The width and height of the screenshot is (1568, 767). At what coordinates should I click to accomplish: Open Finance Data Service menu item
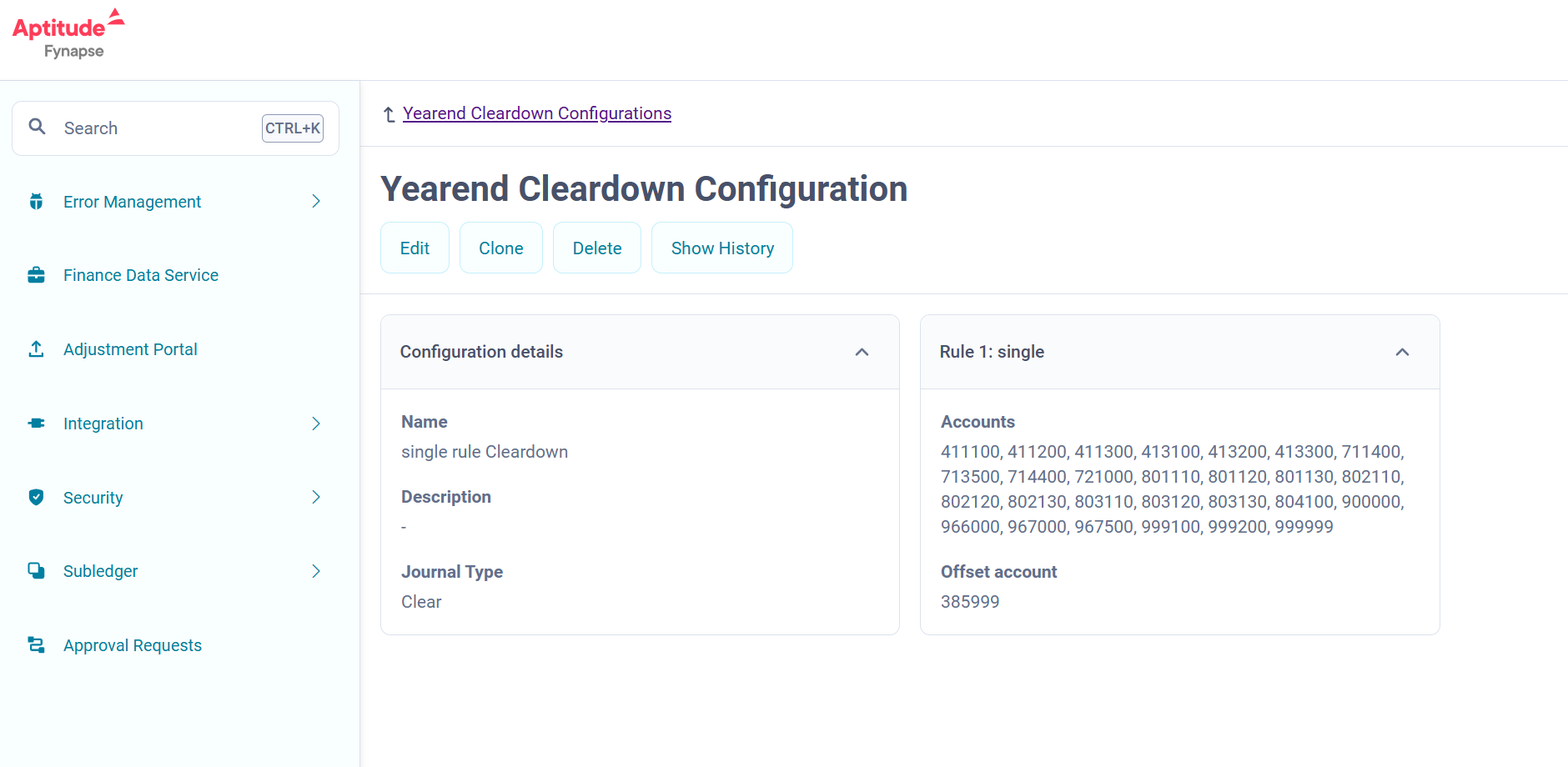tap(141, 275)
